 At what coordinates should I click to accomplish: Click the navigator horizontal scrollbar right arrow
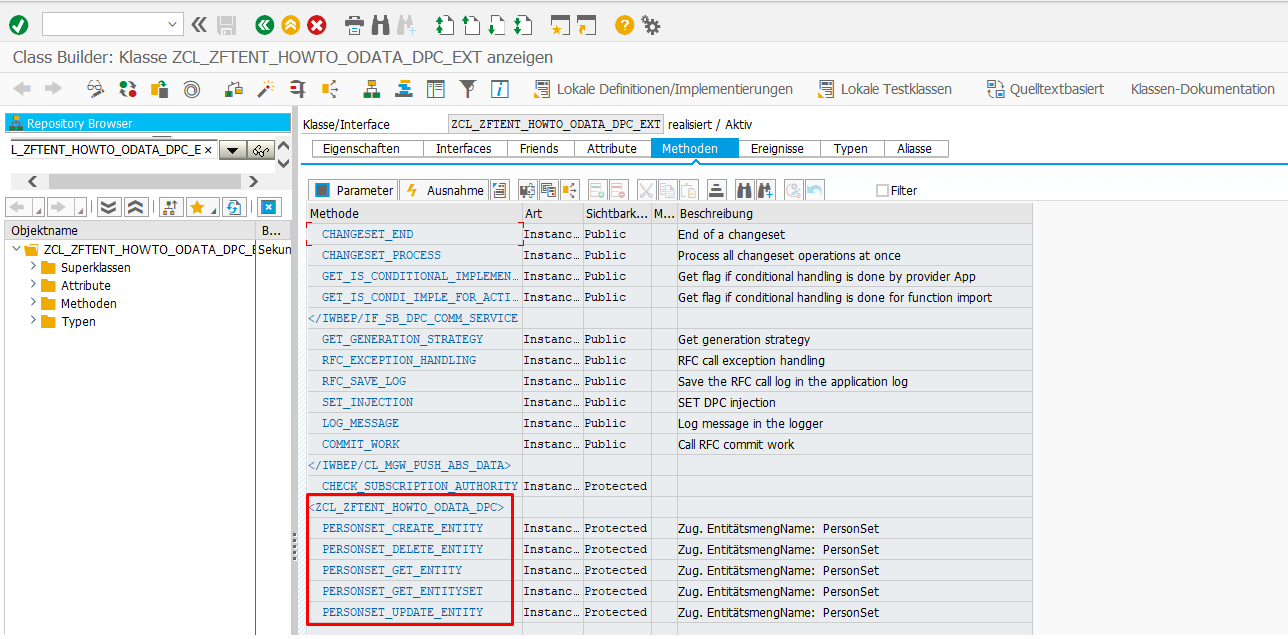[x=253, y=181]
